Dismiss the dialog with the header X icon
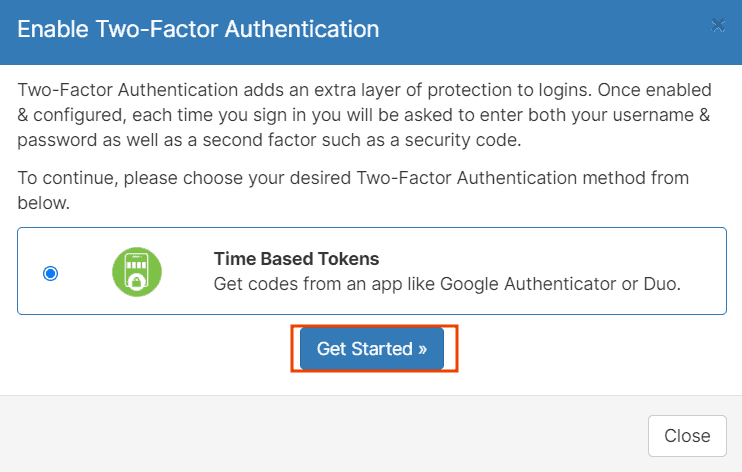 [718, 26]
